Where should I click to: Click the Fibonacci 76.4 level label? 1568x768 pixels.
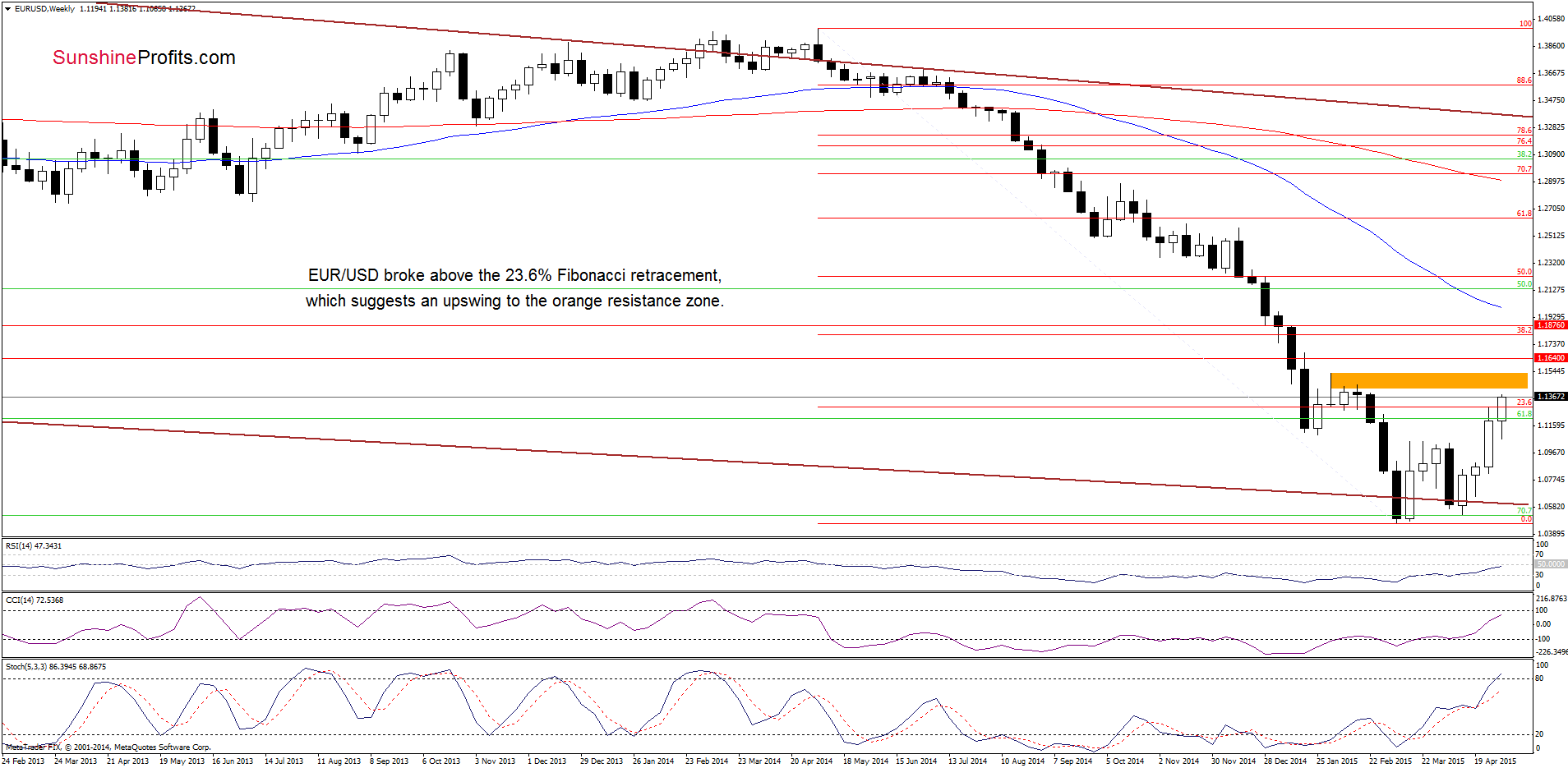[1524, 141]
